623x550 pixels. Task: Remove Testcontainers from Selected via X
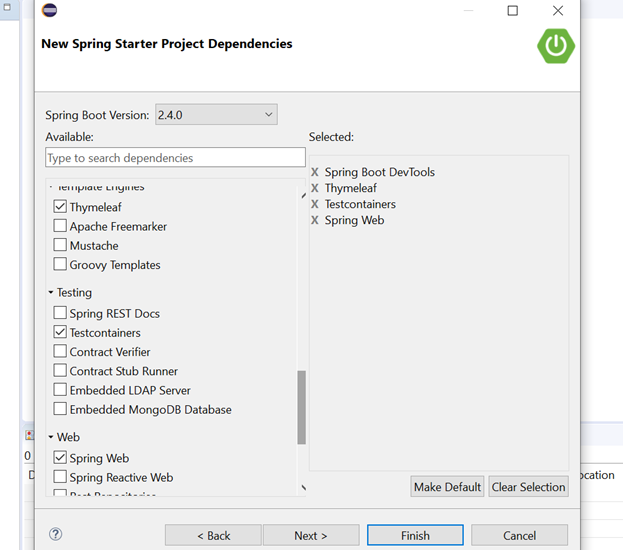[x=315, y=204]
